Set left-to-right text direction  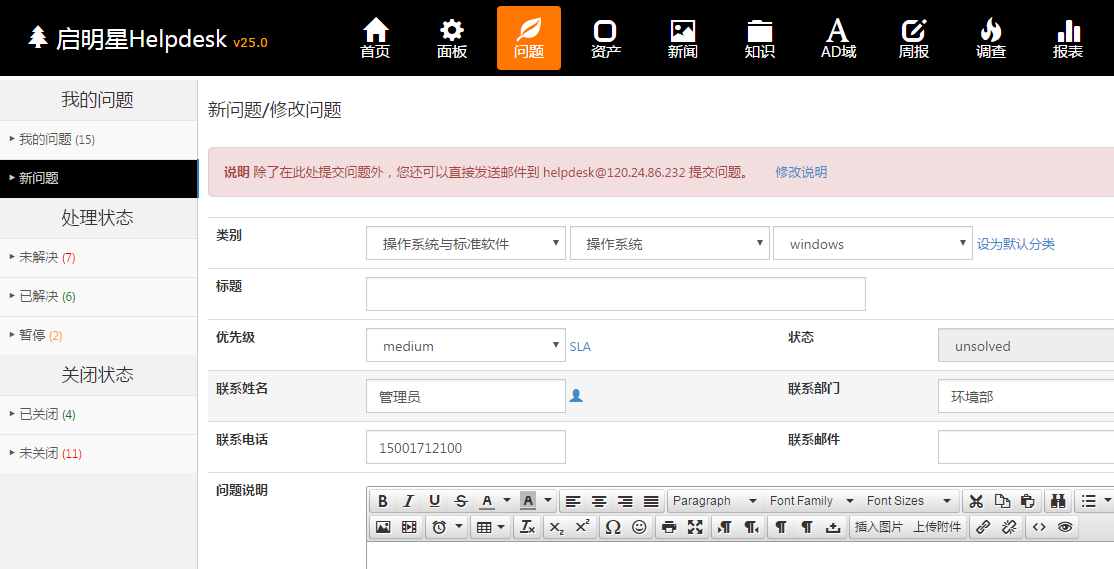725,527
